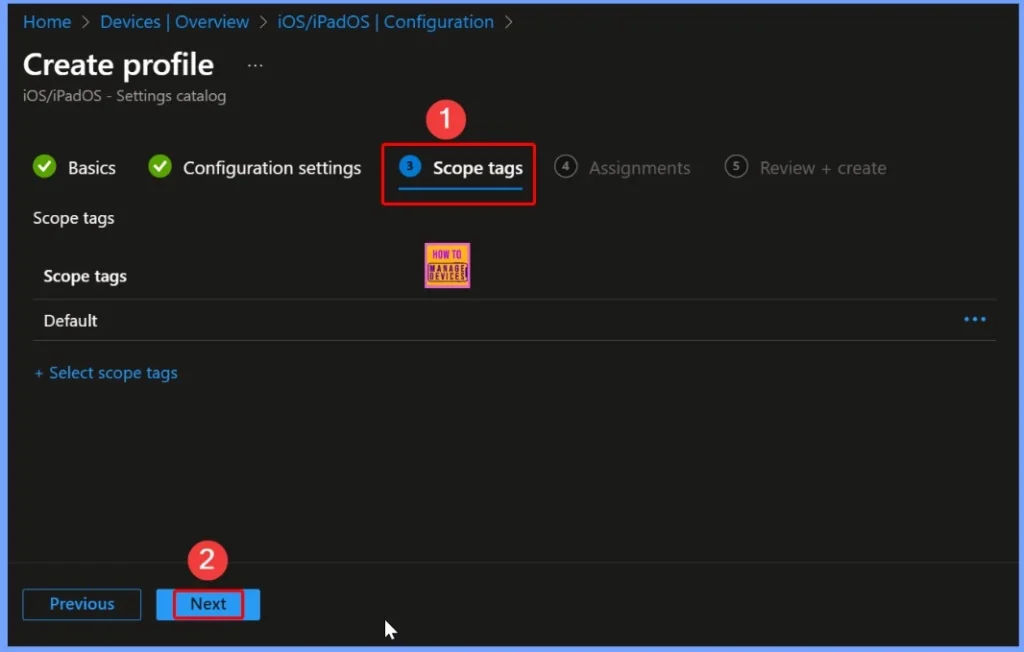
Task: Open the ellipsis menu on the Default row
Action: click(x=974, y=319)
